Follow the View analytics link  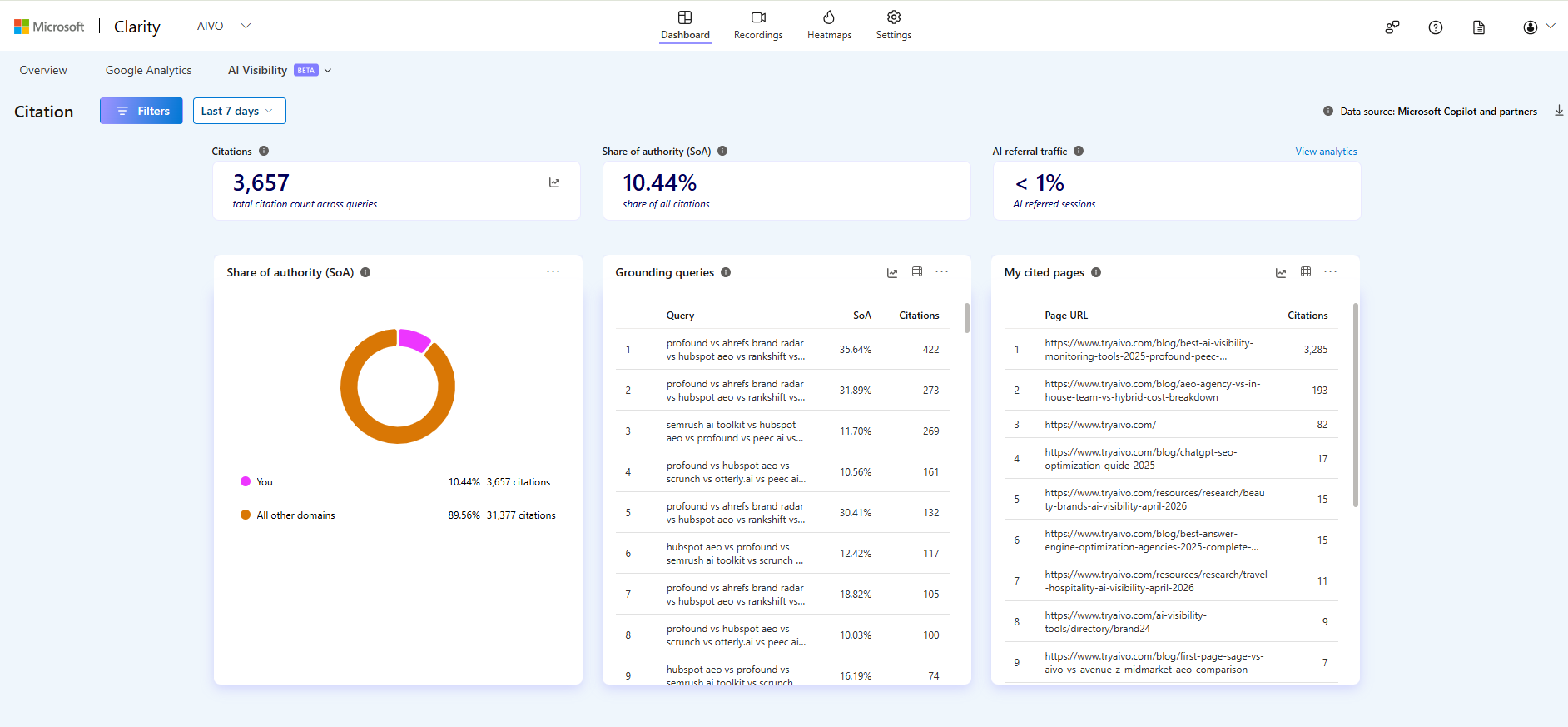coord(1326,152)
